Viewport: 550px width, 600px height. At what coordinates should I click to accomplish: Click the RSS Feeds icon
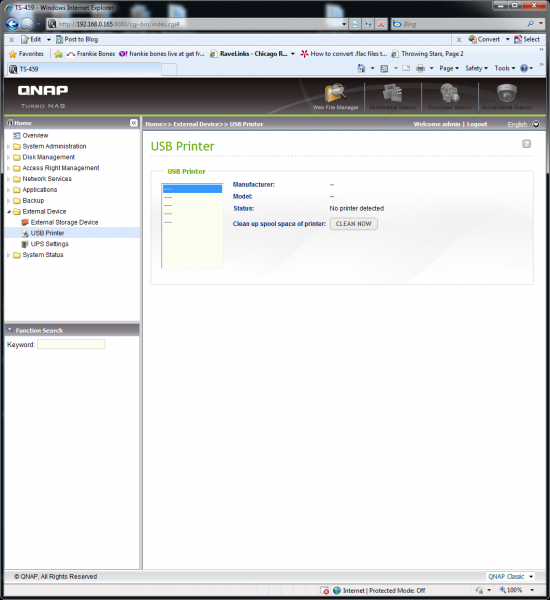pyautogui.click(x=384, y=68)
